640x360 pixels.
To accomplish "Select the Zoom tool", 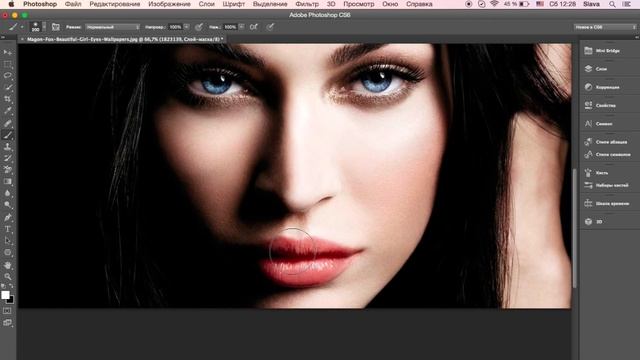I will point(7,276).
